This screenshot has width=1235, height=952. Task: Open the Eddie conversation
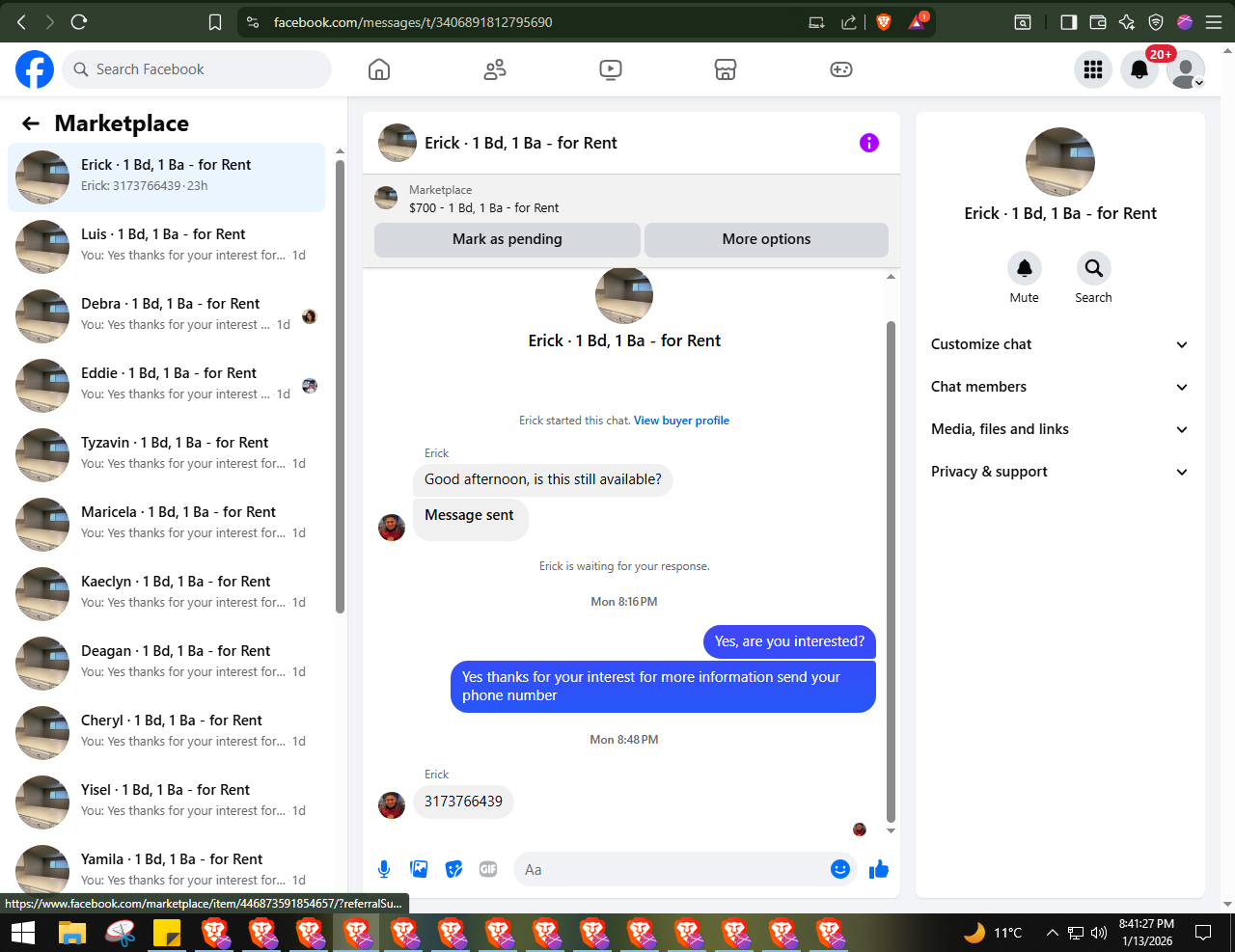tap(166, 386)
